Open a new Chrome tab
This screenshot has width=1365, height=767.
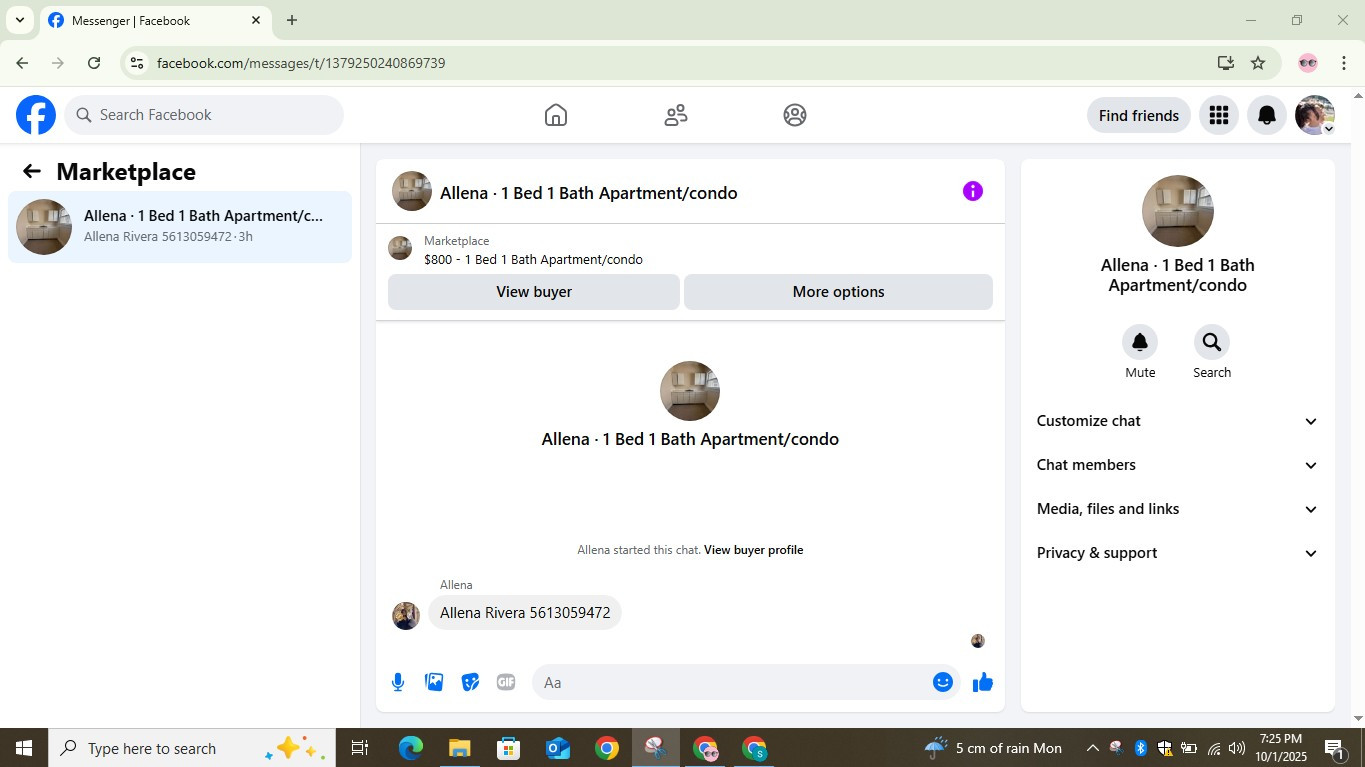pos(292,20)
